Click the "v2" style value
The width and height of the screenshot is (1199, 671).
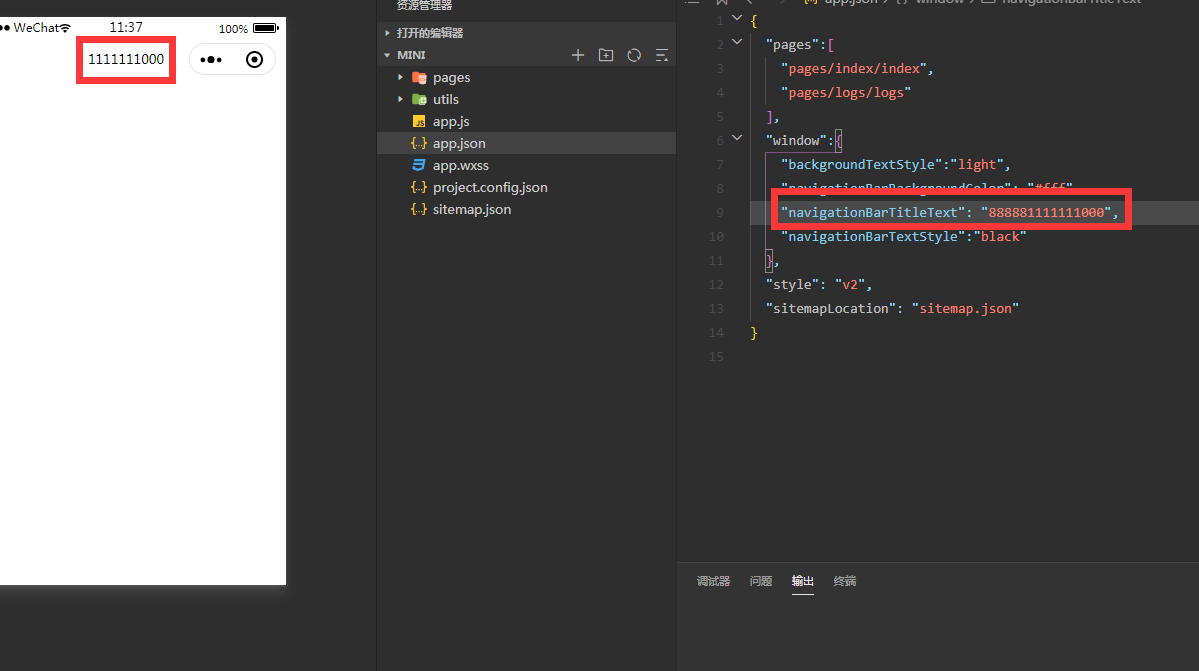pos(850,284)
